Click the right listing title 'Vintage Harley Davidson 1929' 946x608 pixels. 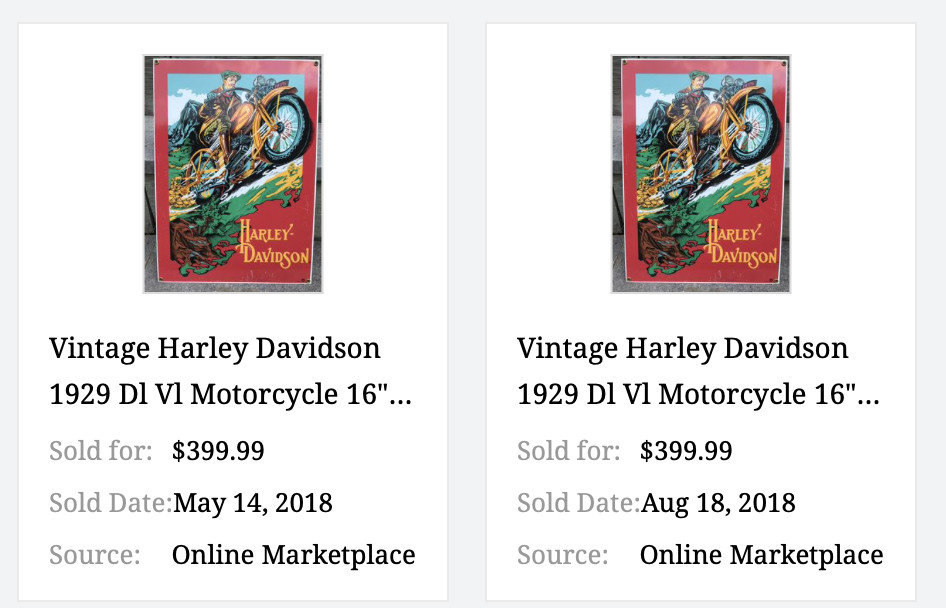coord(682,368)
